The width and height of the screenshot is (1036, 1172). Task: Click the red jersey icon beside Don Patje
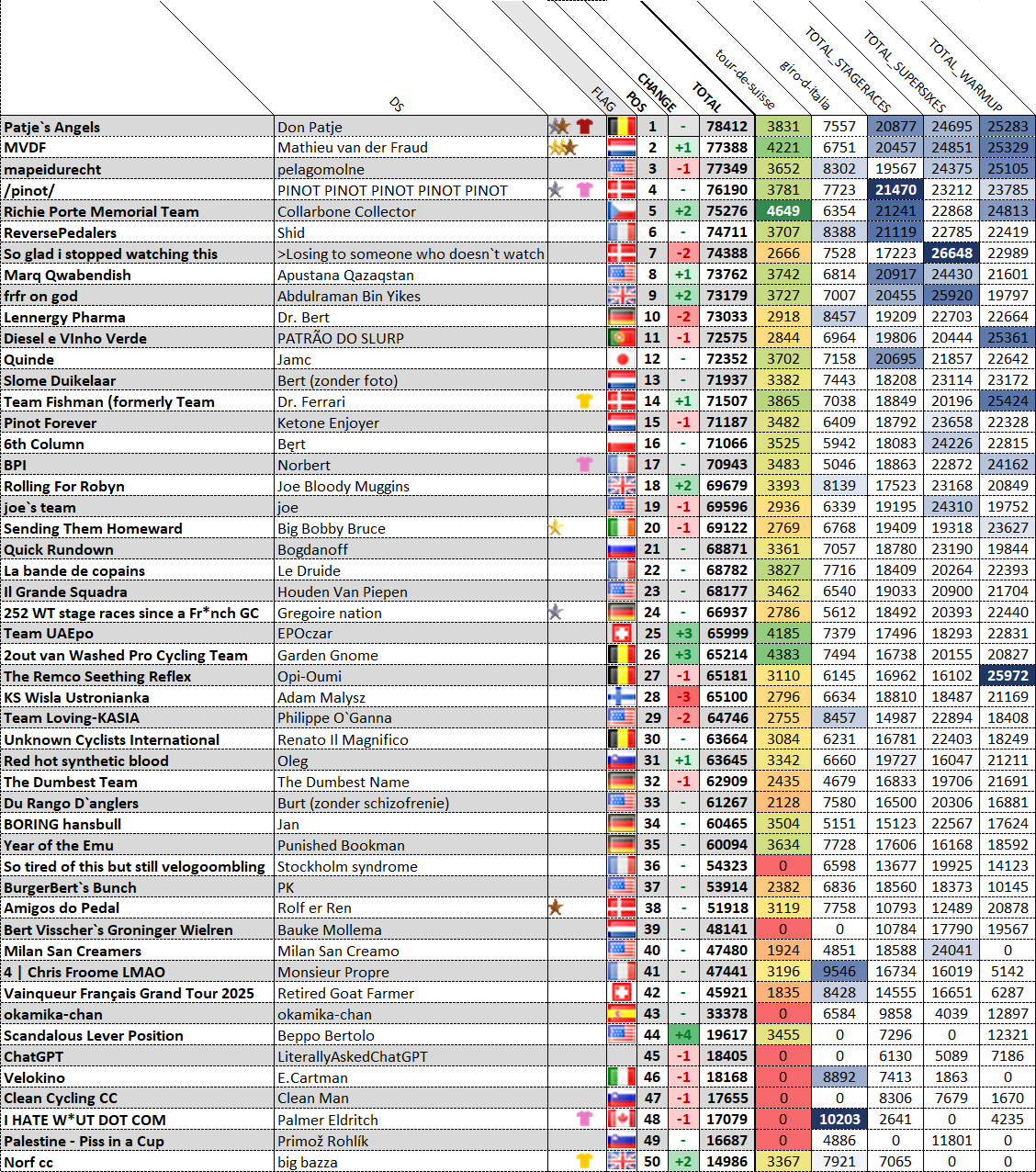[584, 127]
